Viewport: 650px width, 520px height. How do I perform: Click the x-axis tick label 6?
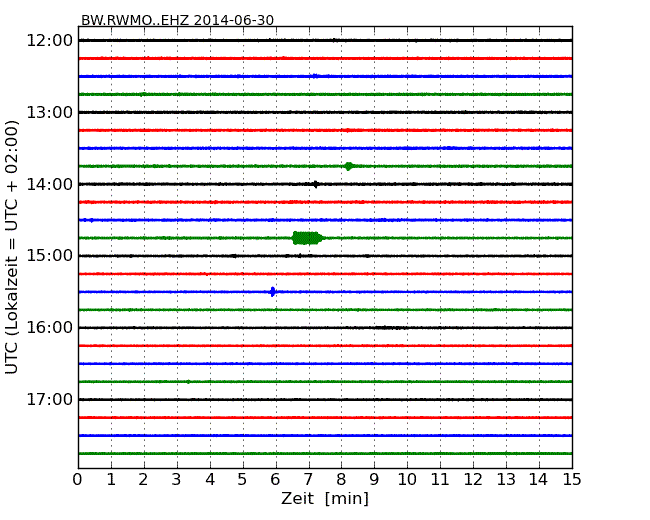(x=275, y=480)
